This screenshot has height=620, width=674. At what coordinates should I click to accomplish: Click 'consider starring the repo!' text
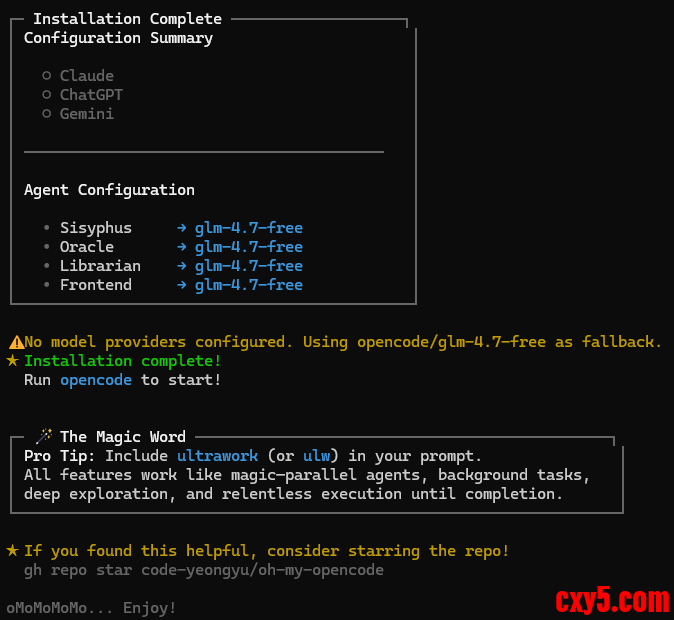[388, 551]
